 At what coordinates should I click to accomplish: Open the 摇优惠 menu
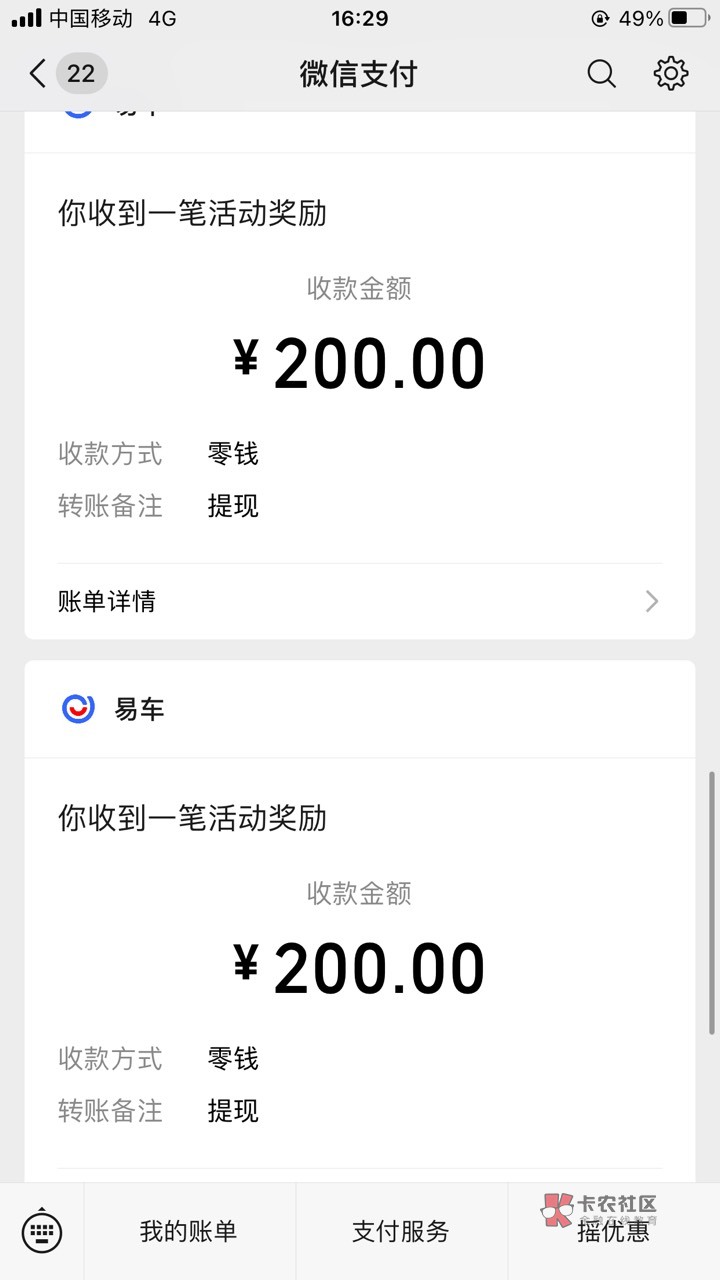613,1233
